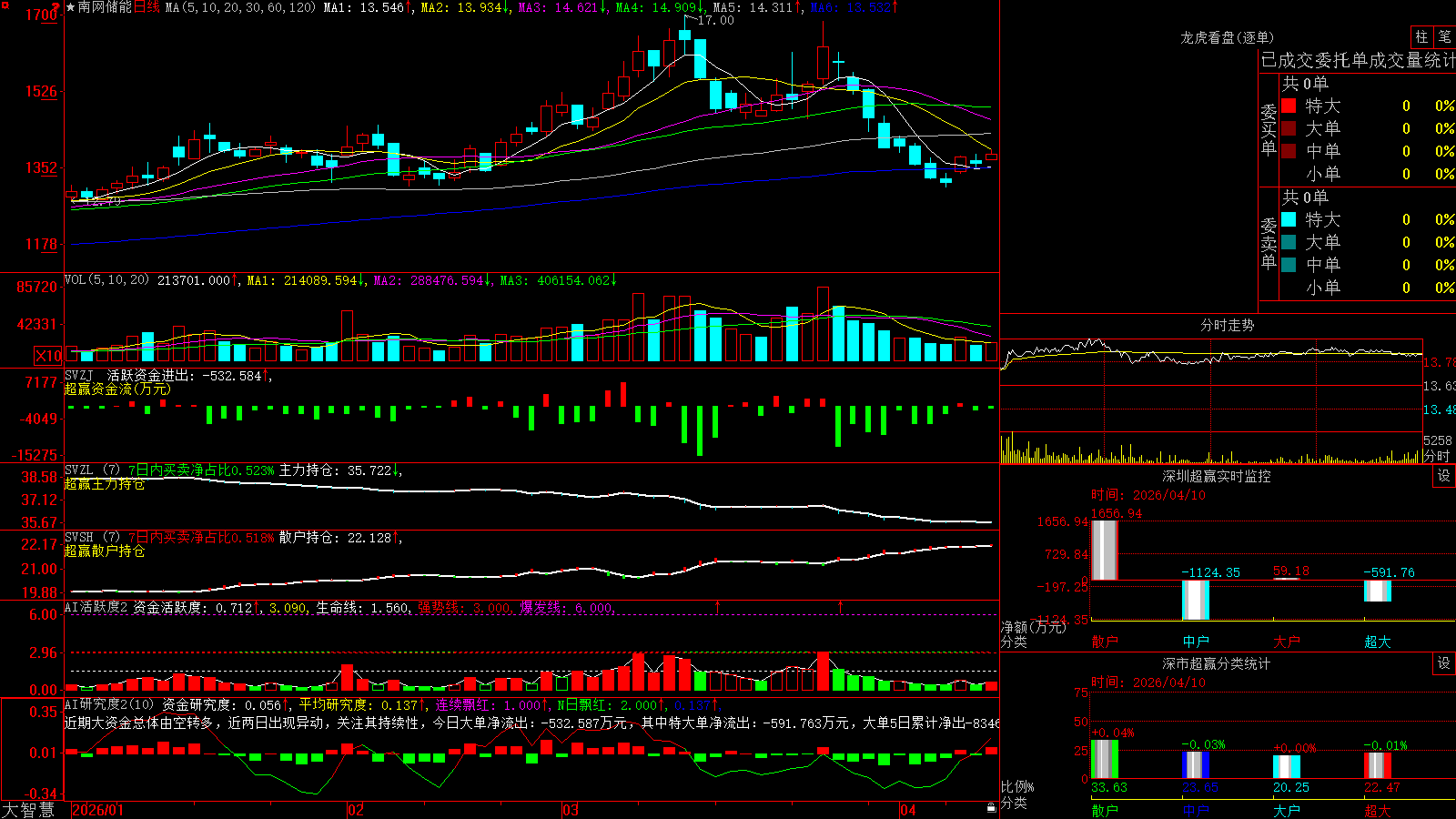Screen dimensions: 1456x819
Task: Click the 散户持仓: 22.128 value
Action: [336, 538]
